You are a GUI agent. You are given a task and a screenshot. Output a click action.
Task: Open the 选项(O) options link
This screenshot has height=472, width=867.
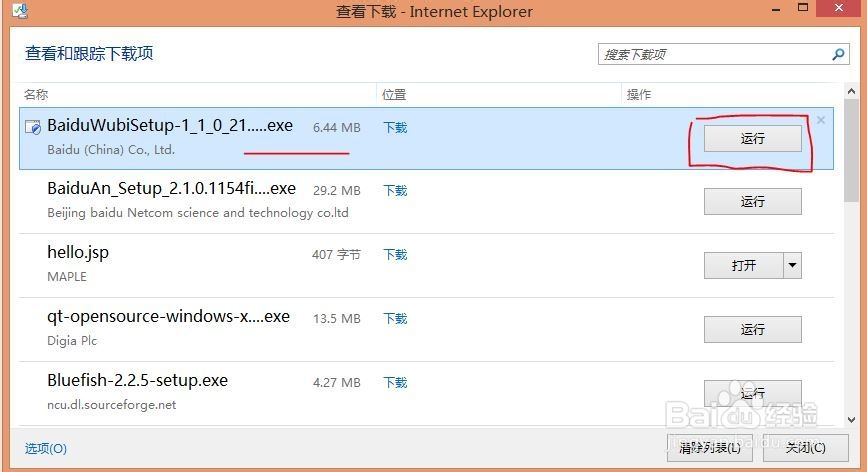(x=46, y=448)
